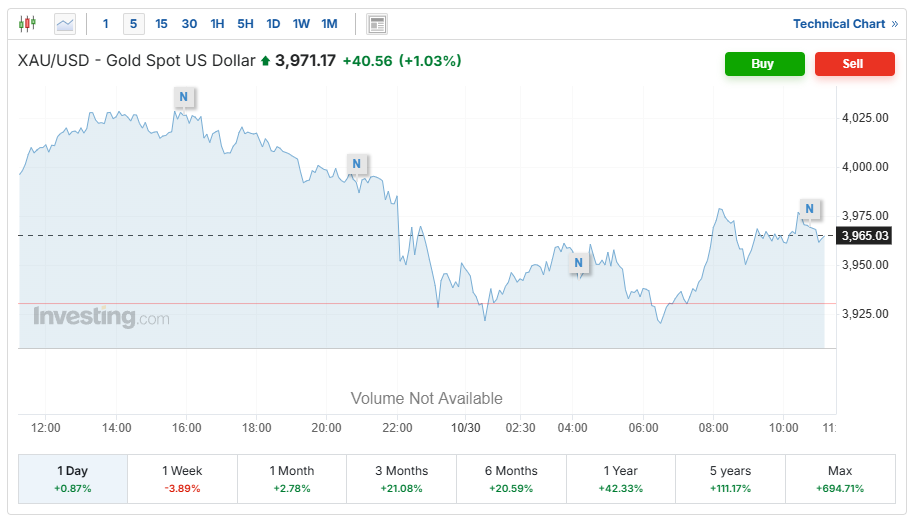
Task: Click the Investing.com watermark logo
Action: (x=101, y=317)
